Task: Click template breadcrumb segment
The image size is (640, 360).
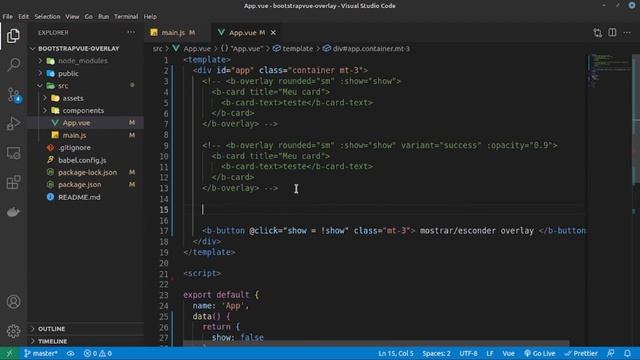Action: coord(293,49)
